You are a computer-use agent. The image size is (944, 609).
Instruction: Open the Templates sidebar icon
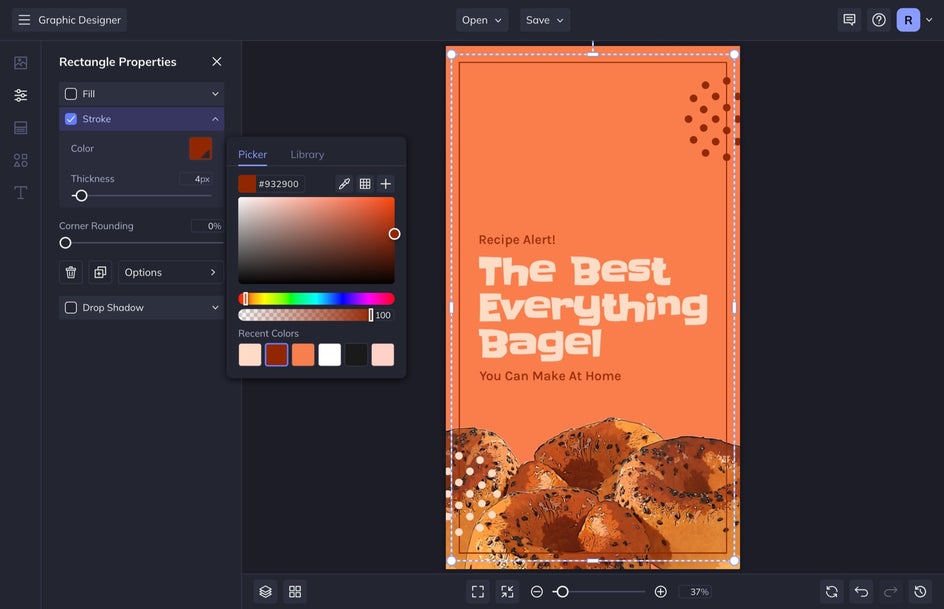(20, 128)
